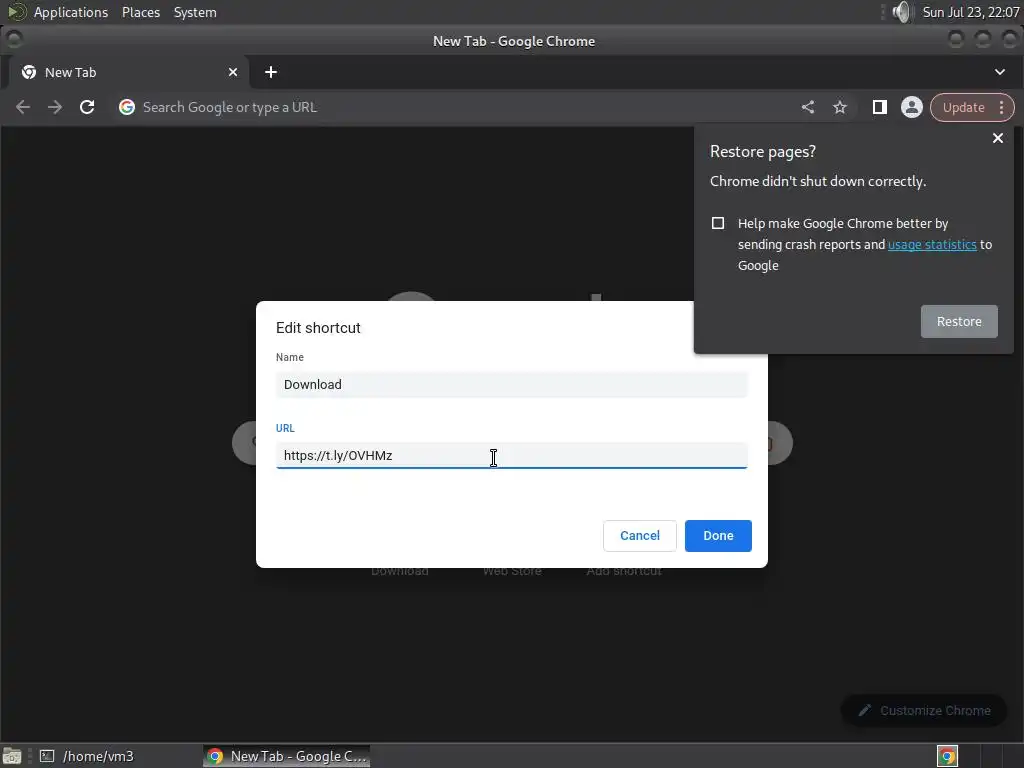Reload the current page
Viewport: 1024px width, 768px height.
point(87,107)
